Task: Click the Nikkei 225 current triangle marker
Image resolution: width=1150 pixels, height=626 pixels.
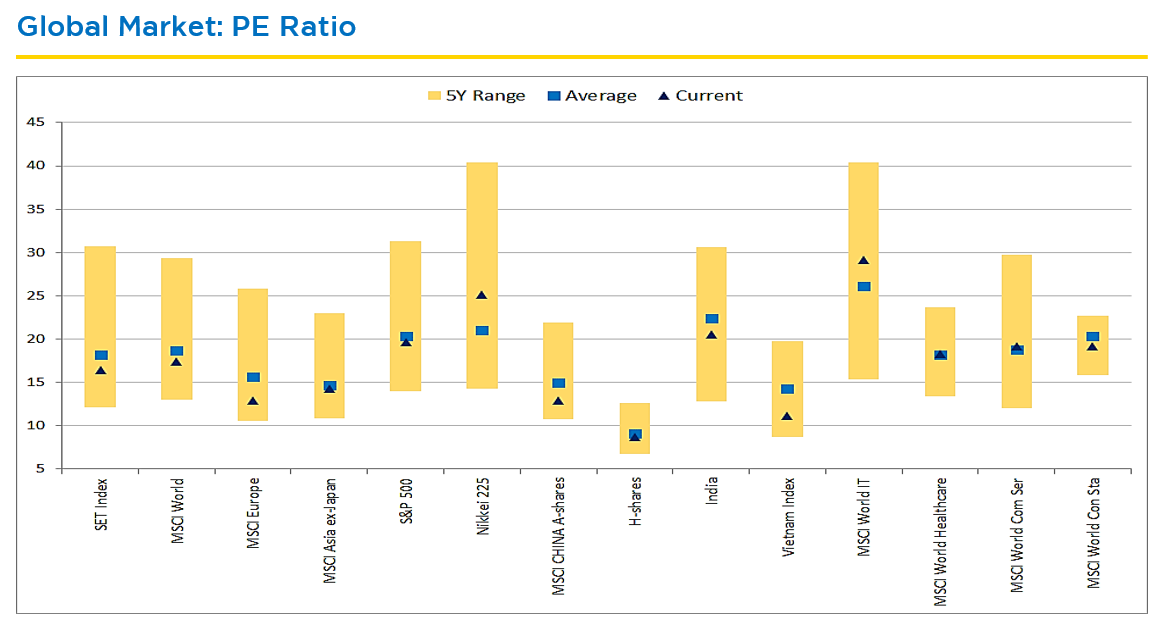Action: [x=481, y=296]
